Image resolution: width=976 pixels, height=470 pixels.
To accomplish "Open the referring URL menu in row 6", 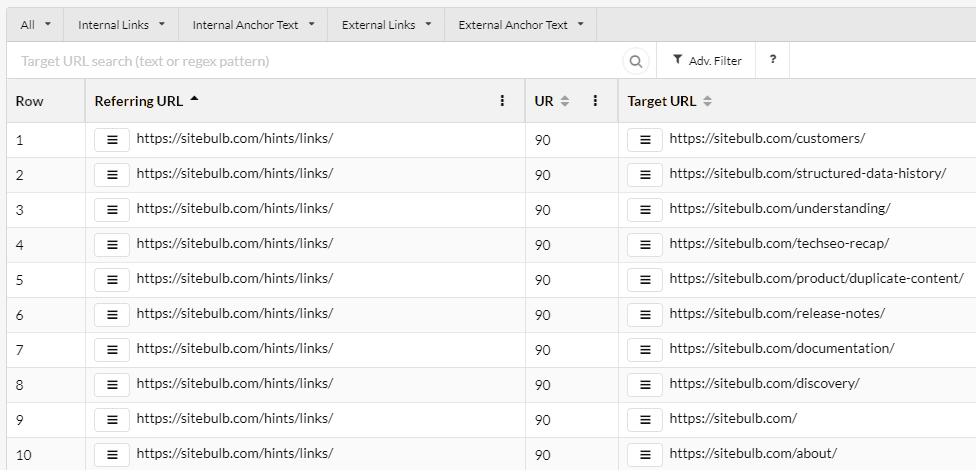I will pos(112,315).
